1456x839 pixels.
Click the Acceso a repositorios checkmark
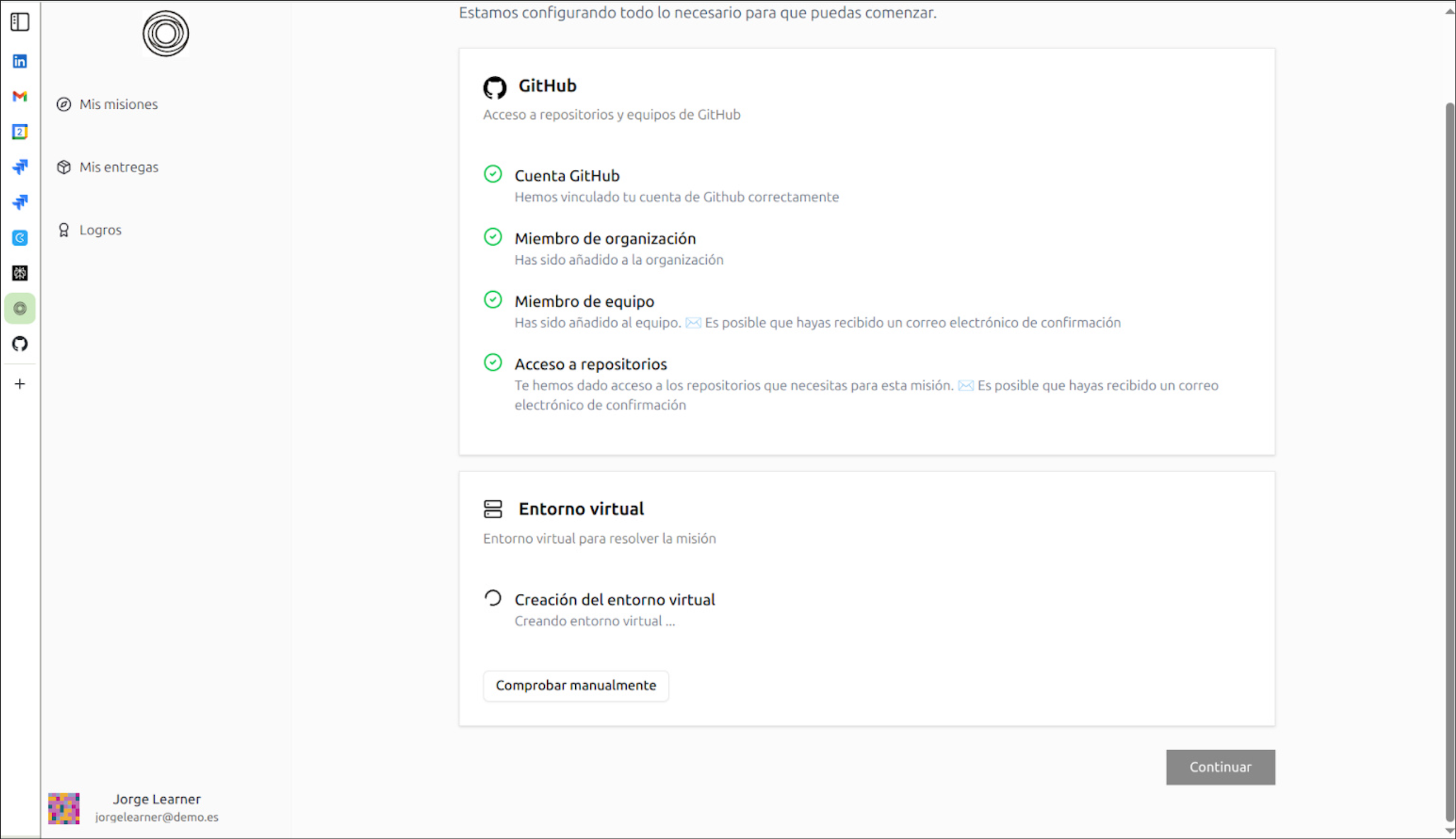coord(493,363)
